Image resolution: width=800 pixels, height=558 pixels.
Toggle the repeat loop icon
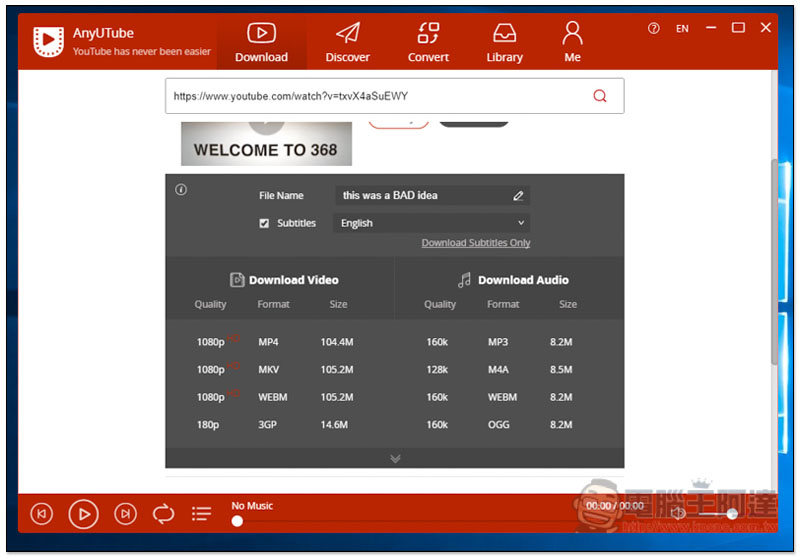point(163,514)
